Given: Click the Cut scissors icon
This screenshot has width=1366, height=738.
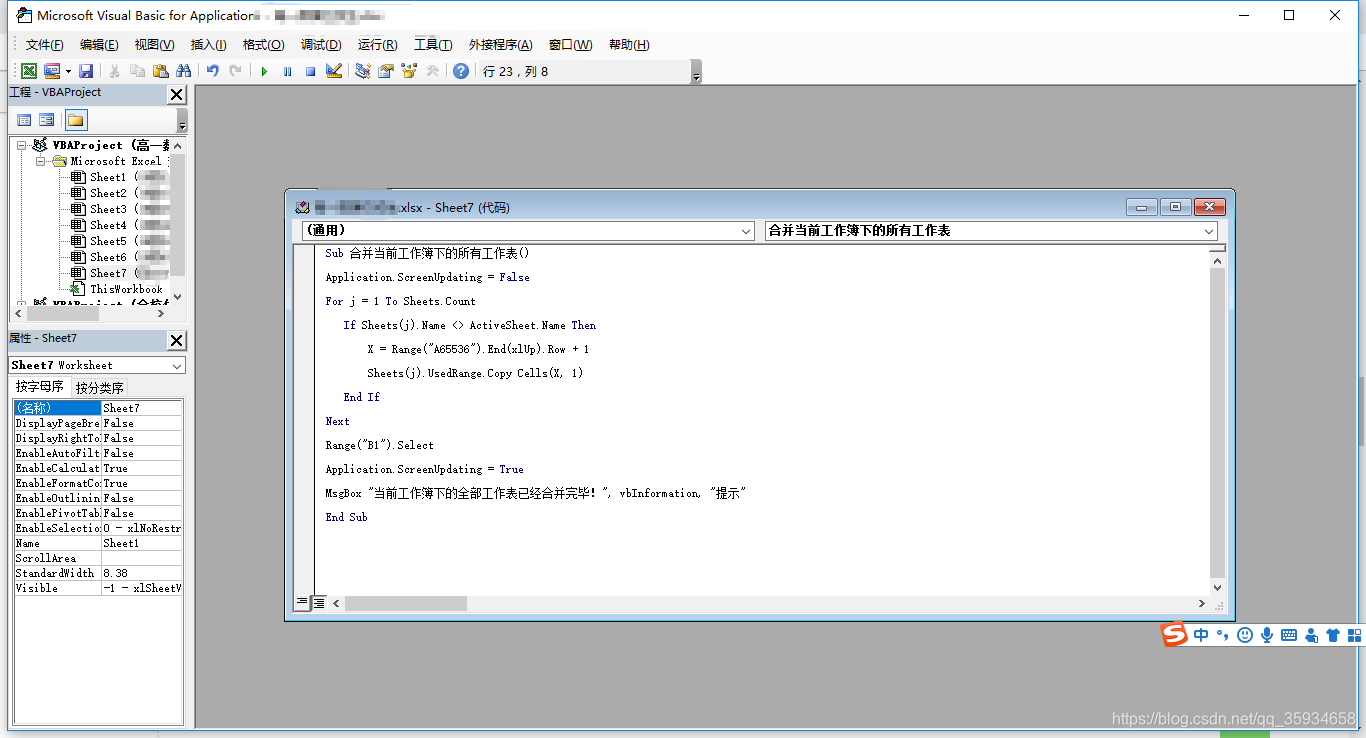Looking at the screenshot, I should point(114,71).
